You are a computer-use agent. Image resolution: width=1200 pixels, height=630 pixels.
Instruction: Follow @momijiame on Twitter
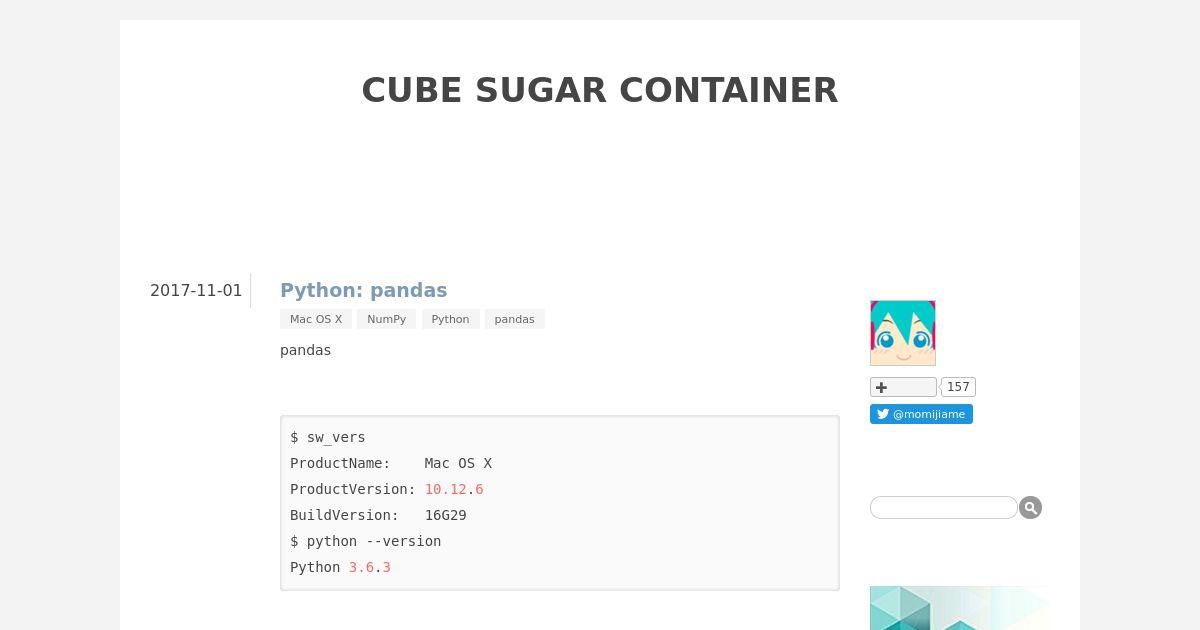pyautogui.click(x=921, y=414)
